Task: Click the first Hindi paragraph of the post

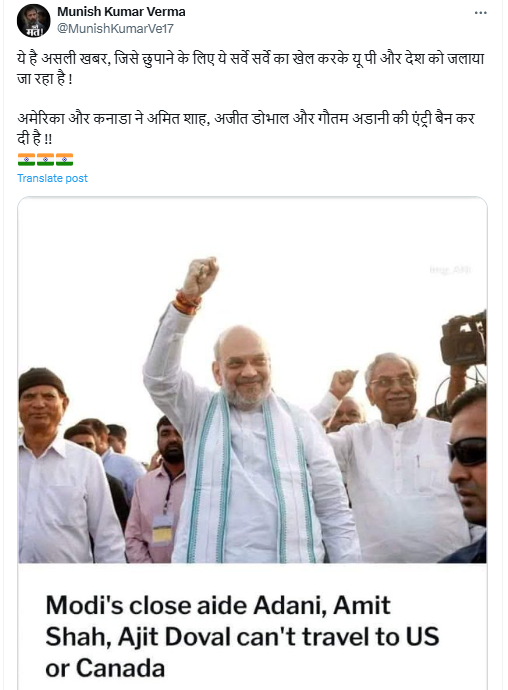Action: [251, 68]
